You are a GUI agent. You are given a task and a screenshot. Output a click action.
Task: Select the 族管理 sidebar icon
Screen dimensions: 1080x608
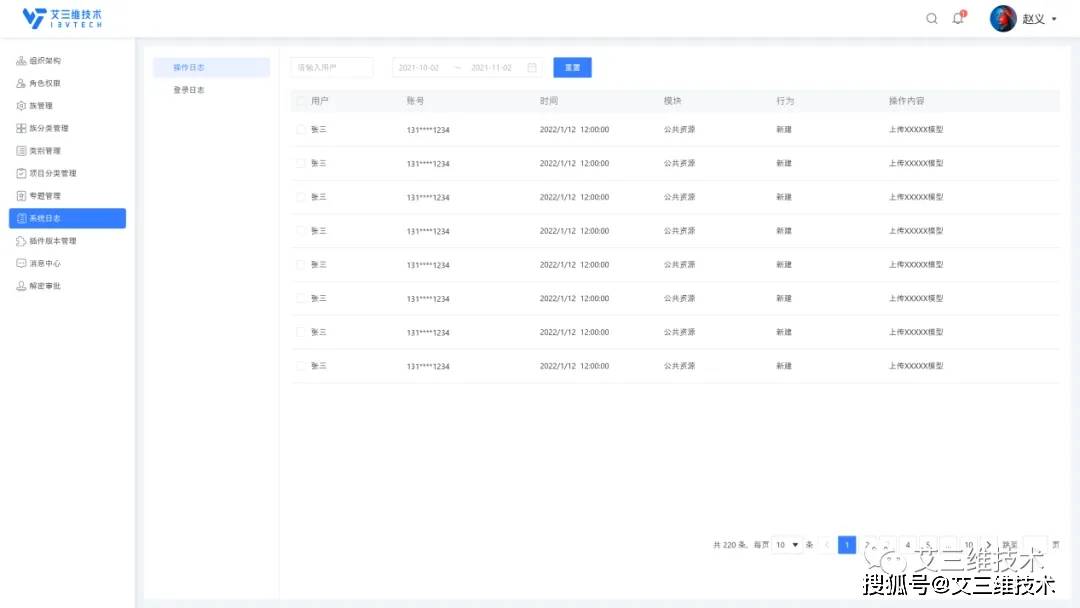(x=21, y=106)
